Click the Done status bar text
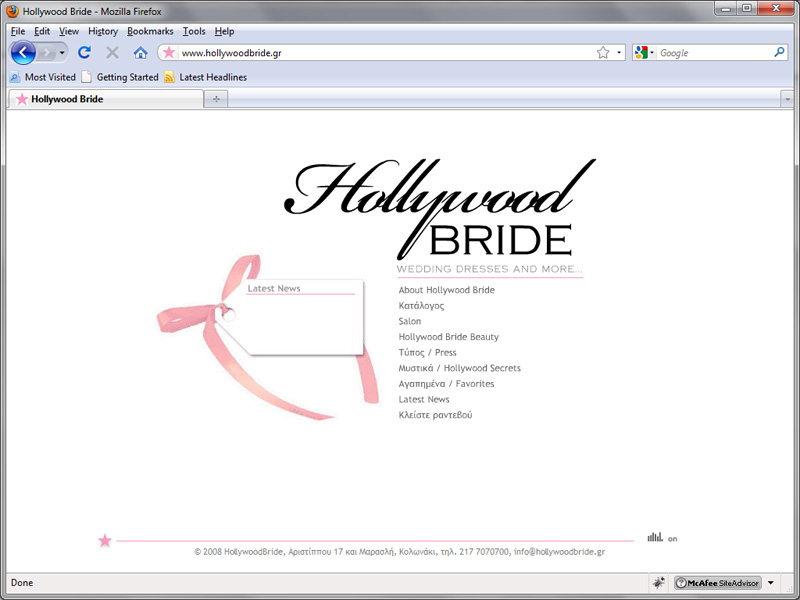The width and height of the screenshot is (800, 600). (x=22, y=582)
